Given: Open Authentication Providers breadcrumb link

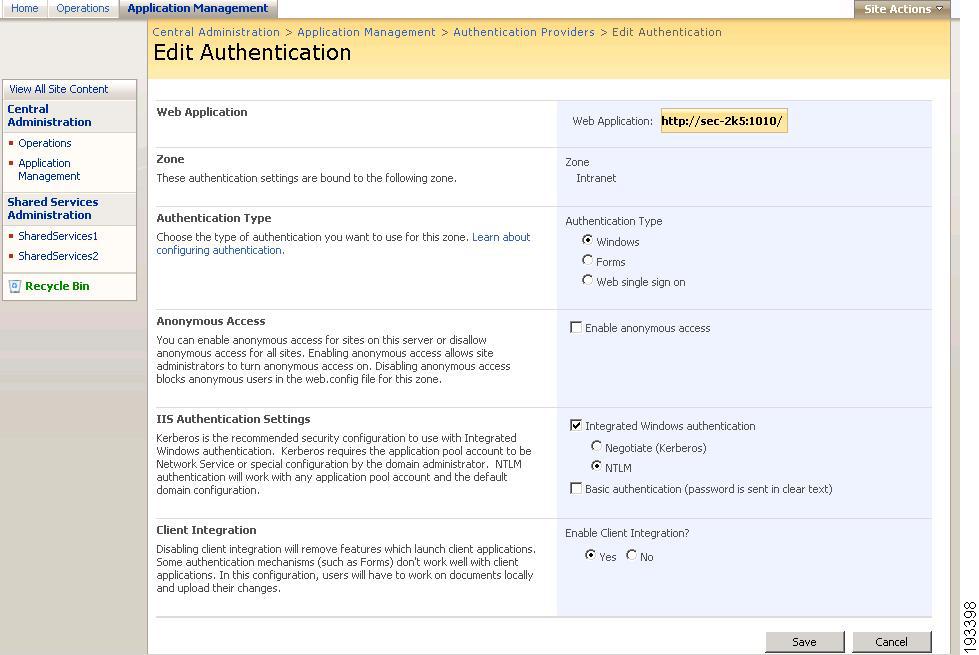Looking at the screenshot, I should (524, 32).
